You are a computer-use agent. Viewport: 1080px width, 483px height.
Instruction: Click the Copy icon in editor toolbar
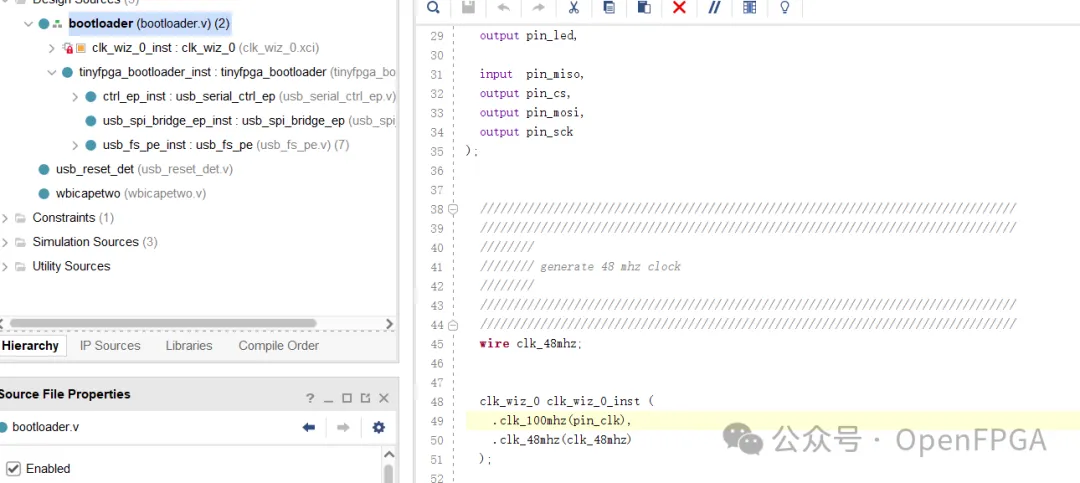[609, 8]
